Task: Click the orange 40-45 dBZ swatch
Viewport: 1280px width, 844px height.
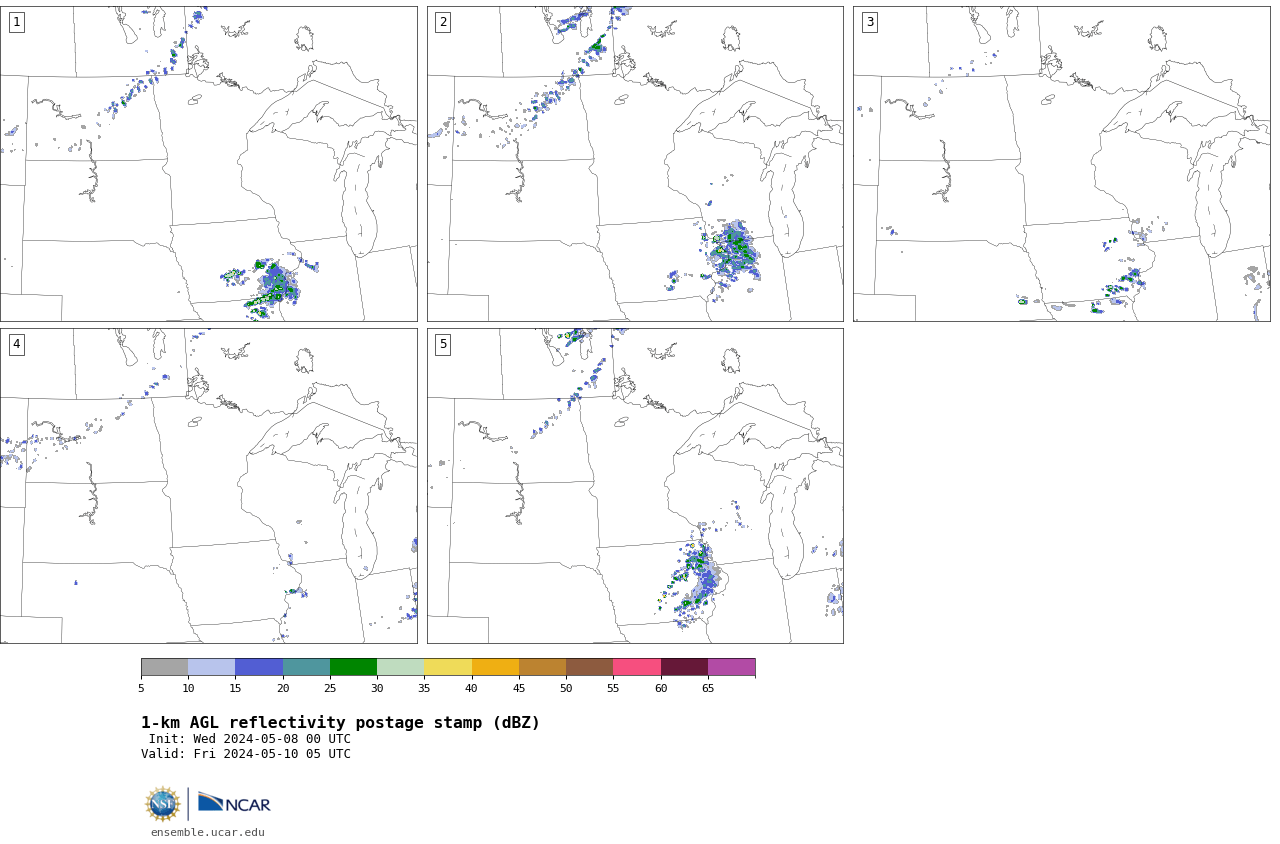Action: [495, 667]
